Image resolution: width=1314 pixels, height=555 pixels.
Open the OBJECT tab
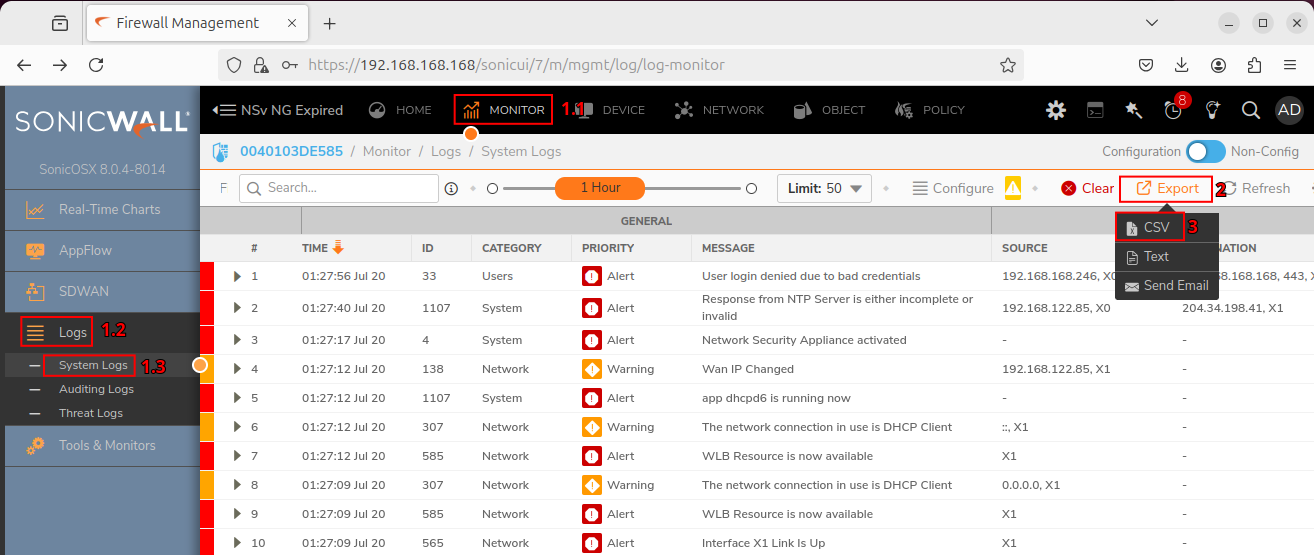point(829,110)
